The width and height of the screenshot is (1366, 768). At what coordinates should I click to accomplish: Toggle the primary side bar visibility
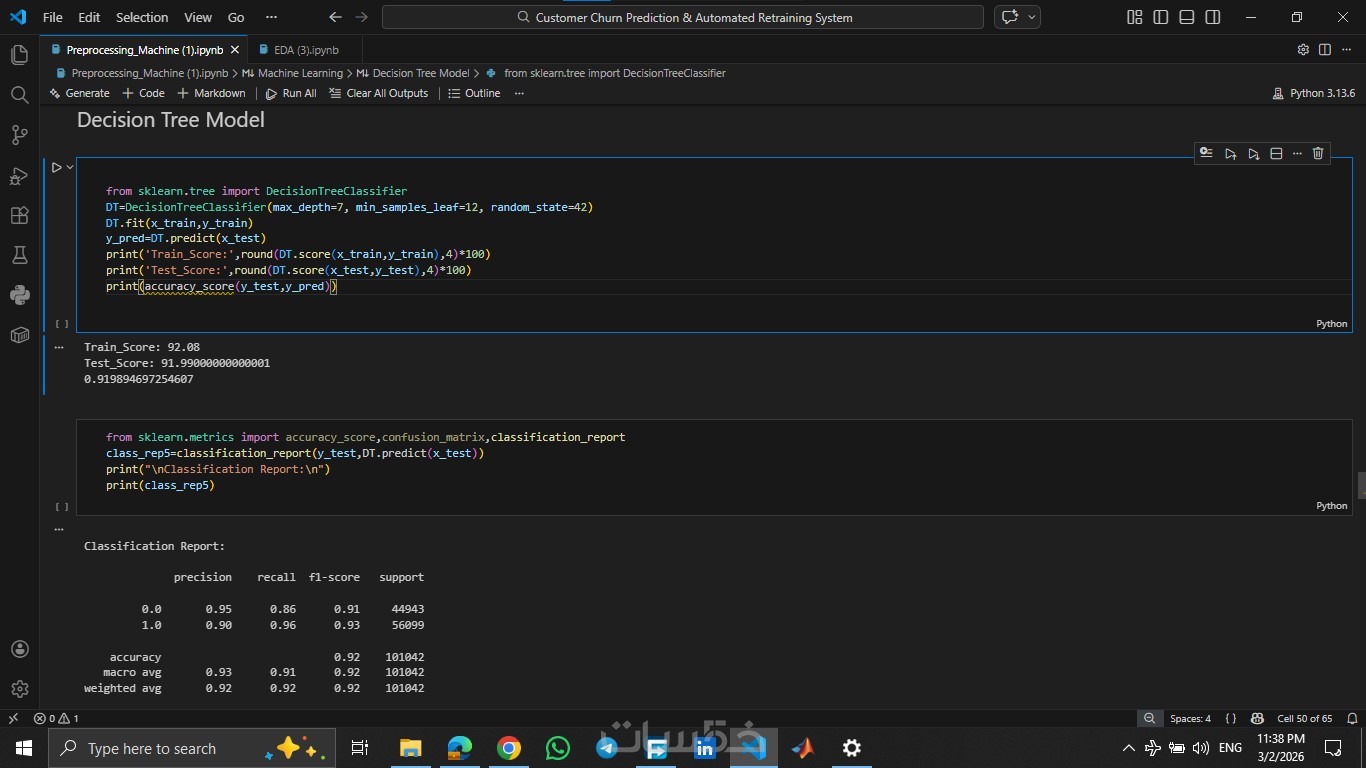click(1160, 17)
